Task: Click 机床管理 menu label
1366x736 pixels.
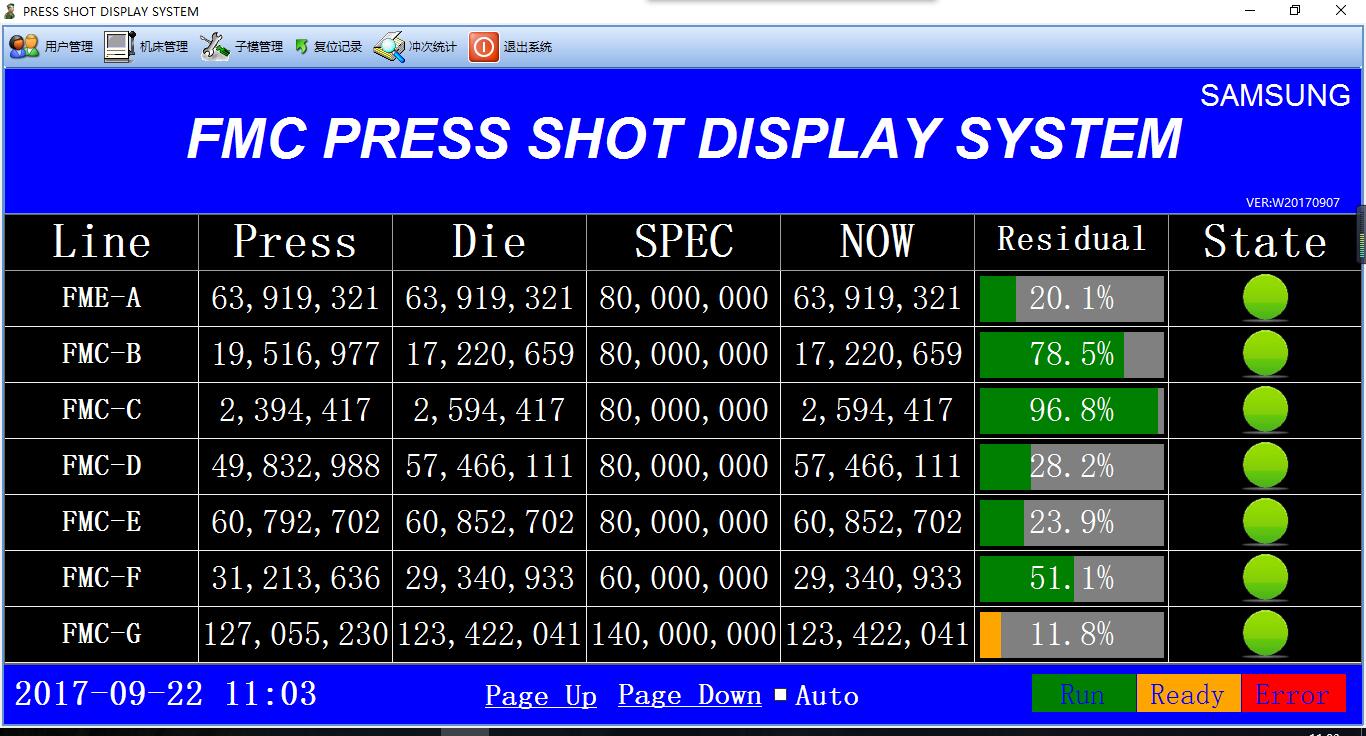Action: coord(164,47)
